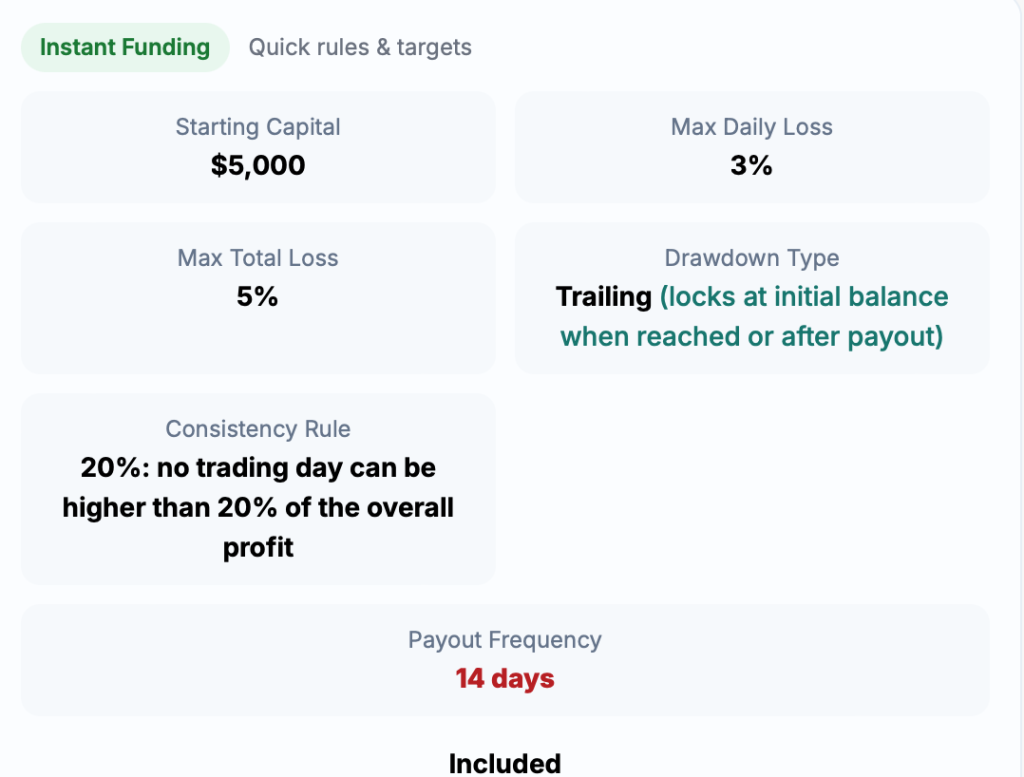Image resolution: width=1024 pixels, height=777 pixels.
Task: Select the 3% daily loss value
Action: pos(751,165)
